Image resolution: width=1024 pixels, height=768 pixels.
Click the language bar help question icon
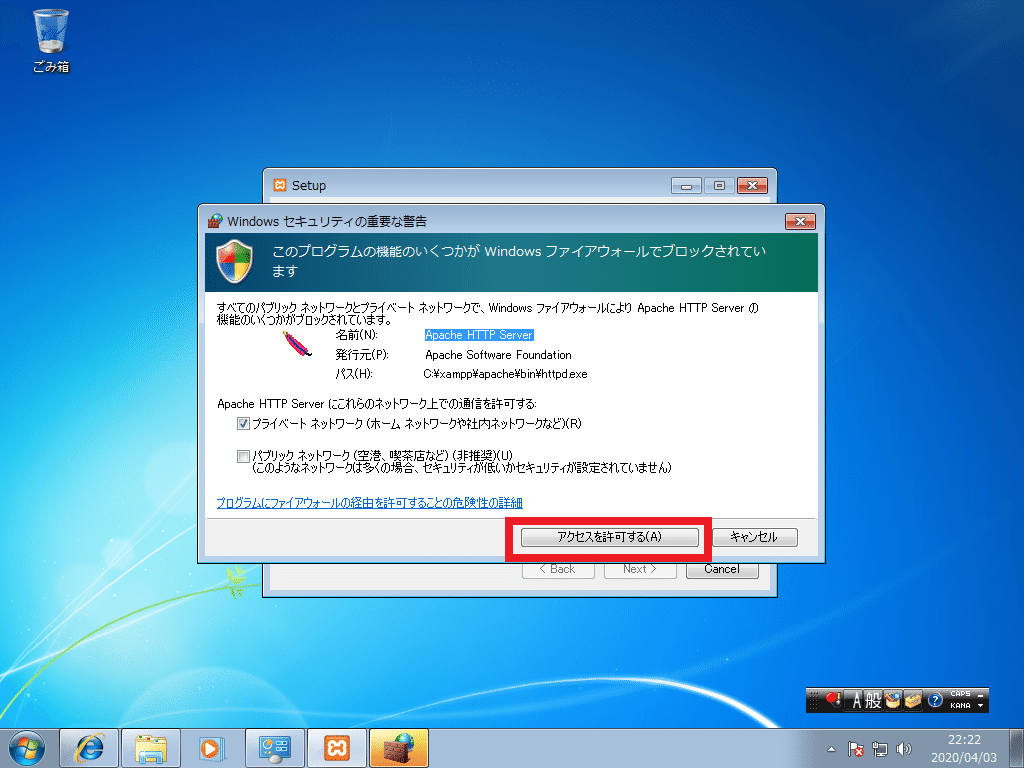(x=935, y=701)
